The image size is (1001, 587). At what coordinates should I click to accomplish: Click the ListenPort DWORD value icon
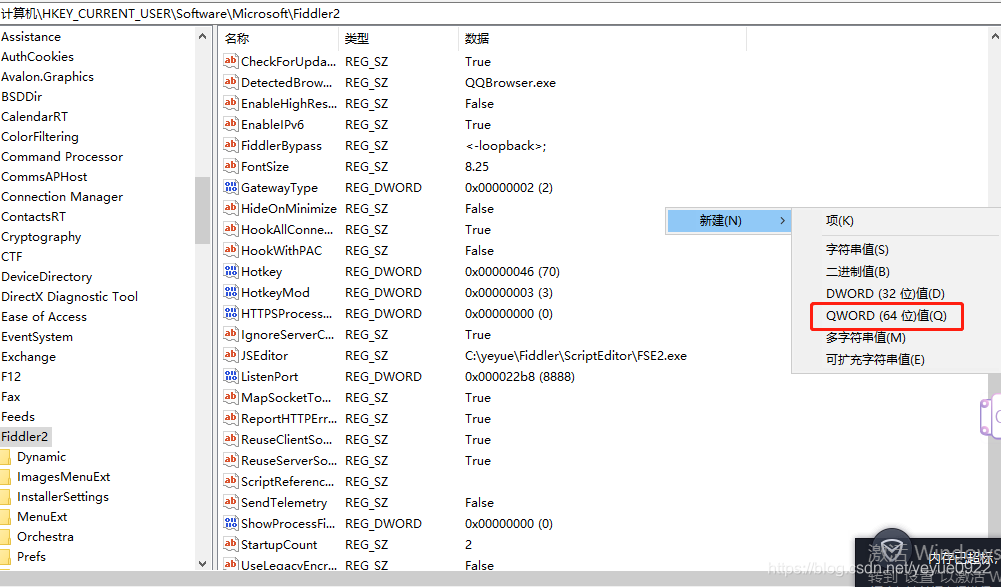[x=231, y=377]
